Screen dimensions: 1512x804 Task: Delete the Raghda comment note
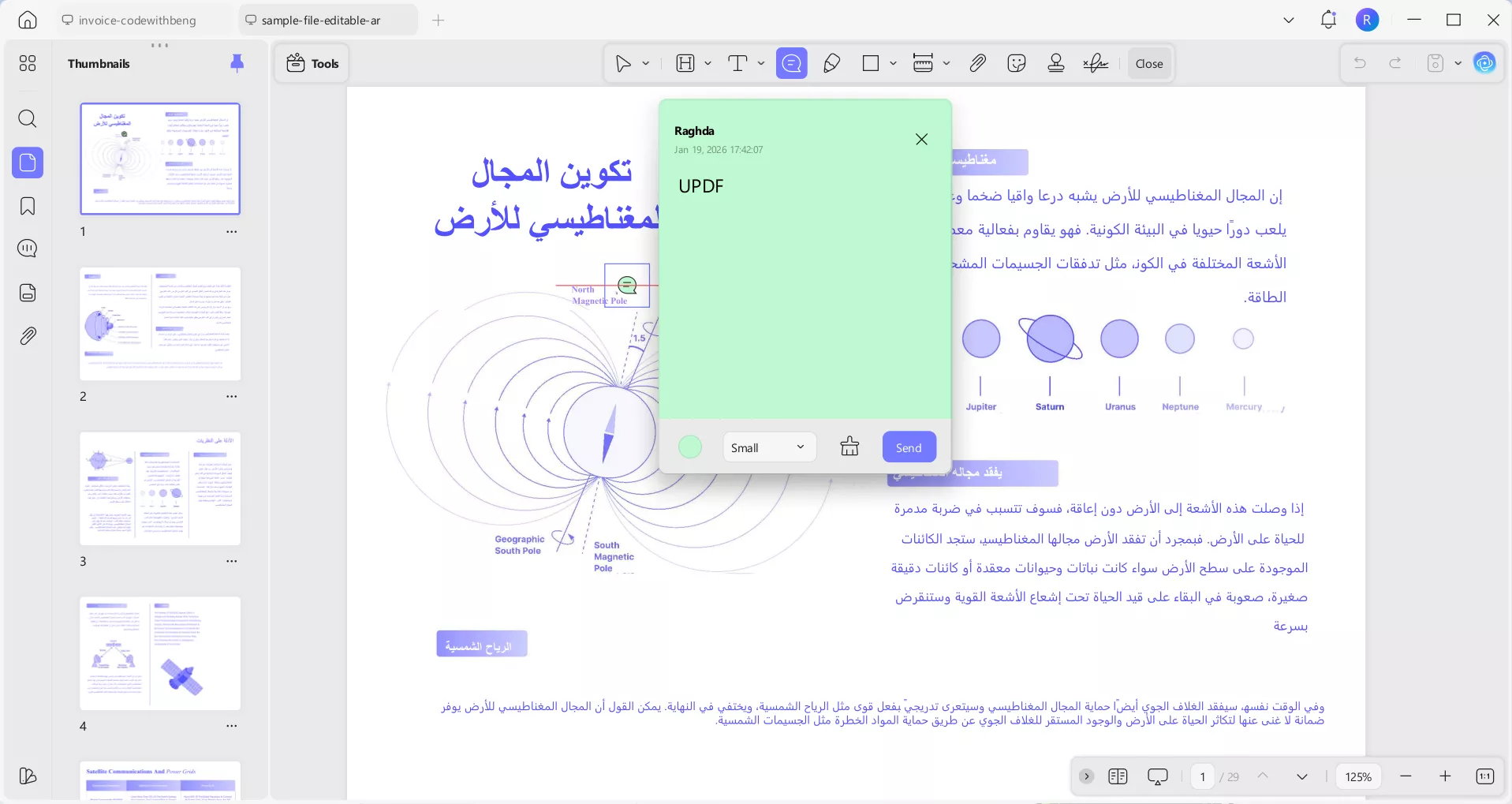[849, 447]
